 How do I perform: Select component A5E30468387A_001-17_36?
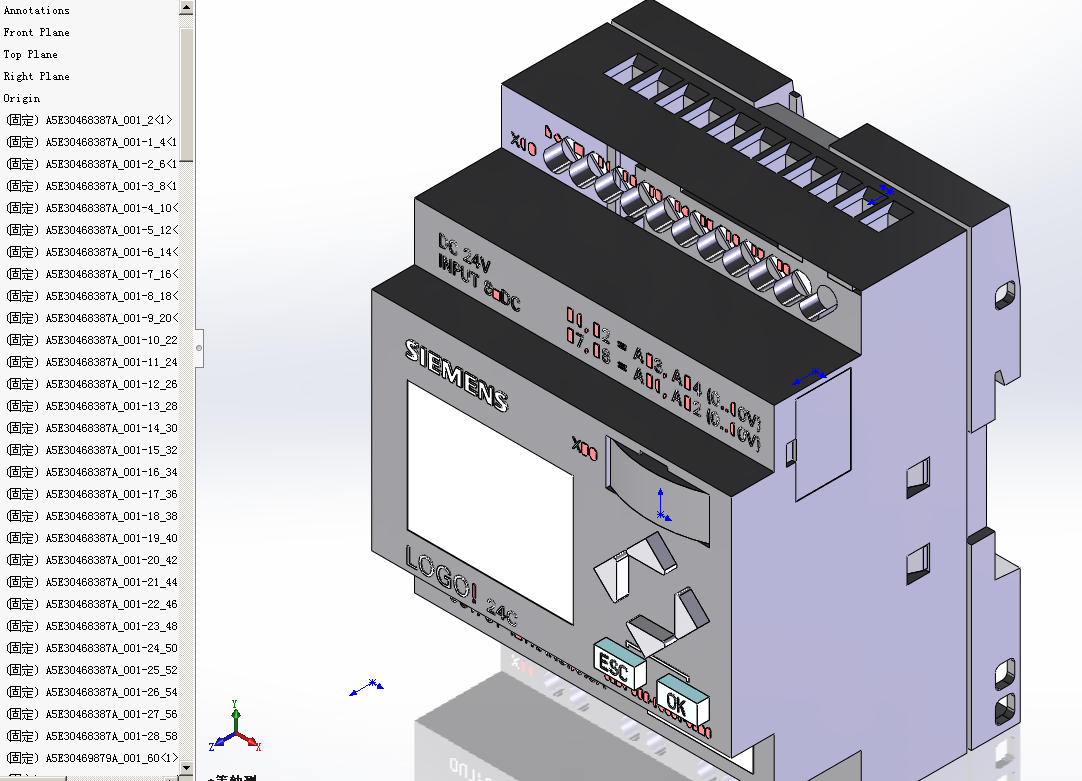pos(91,495)
